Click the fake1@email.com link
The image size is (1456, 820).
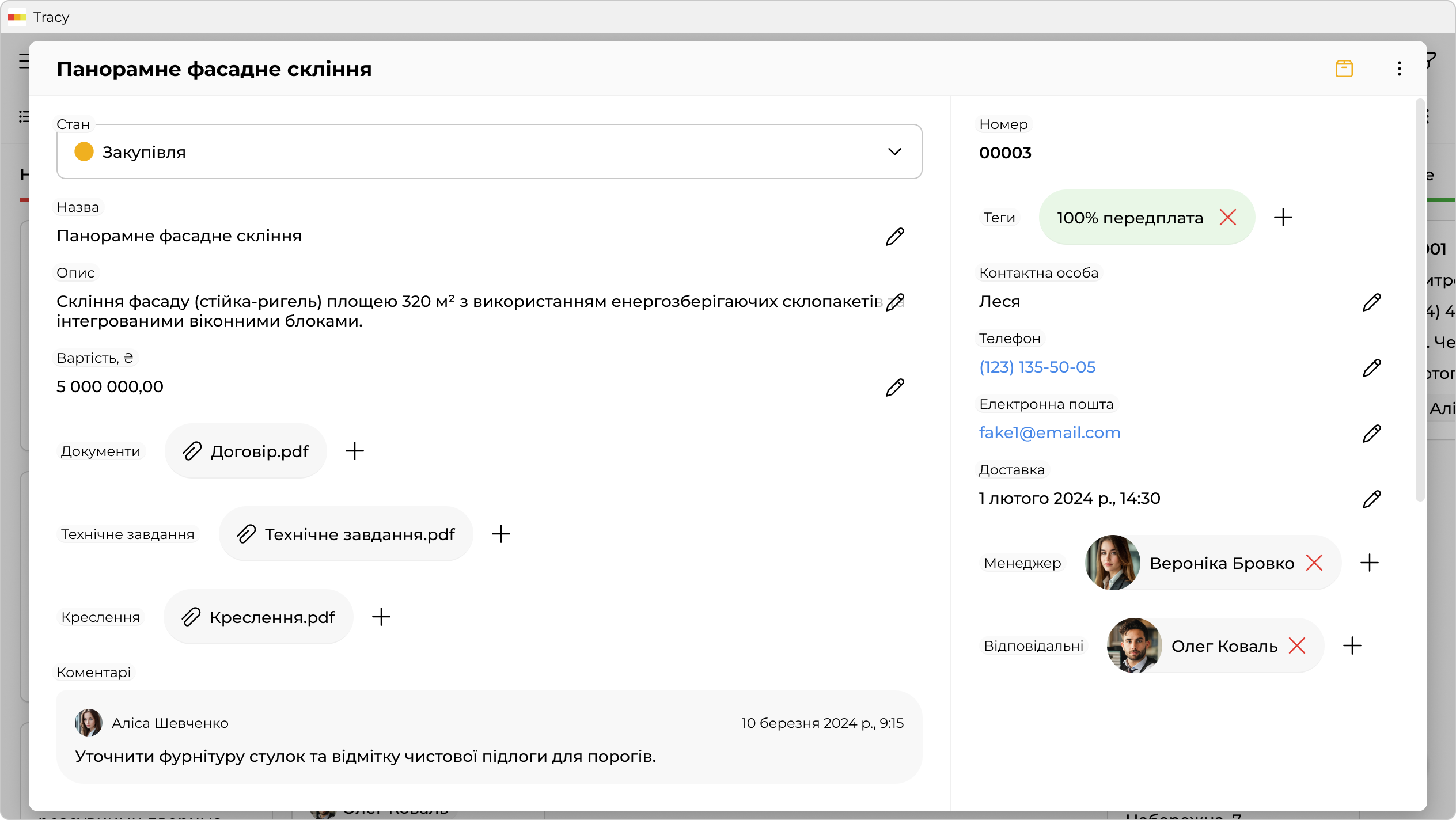(x=1049, y=433)
